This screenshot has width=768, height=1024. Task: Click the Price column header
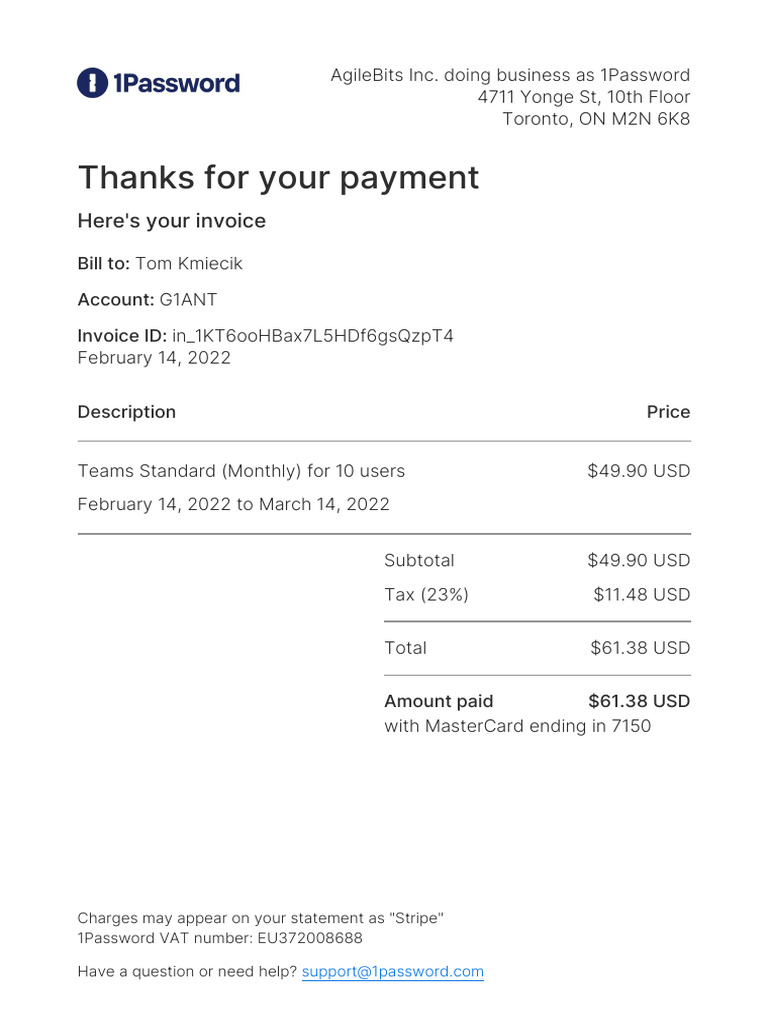pos(668,412)
